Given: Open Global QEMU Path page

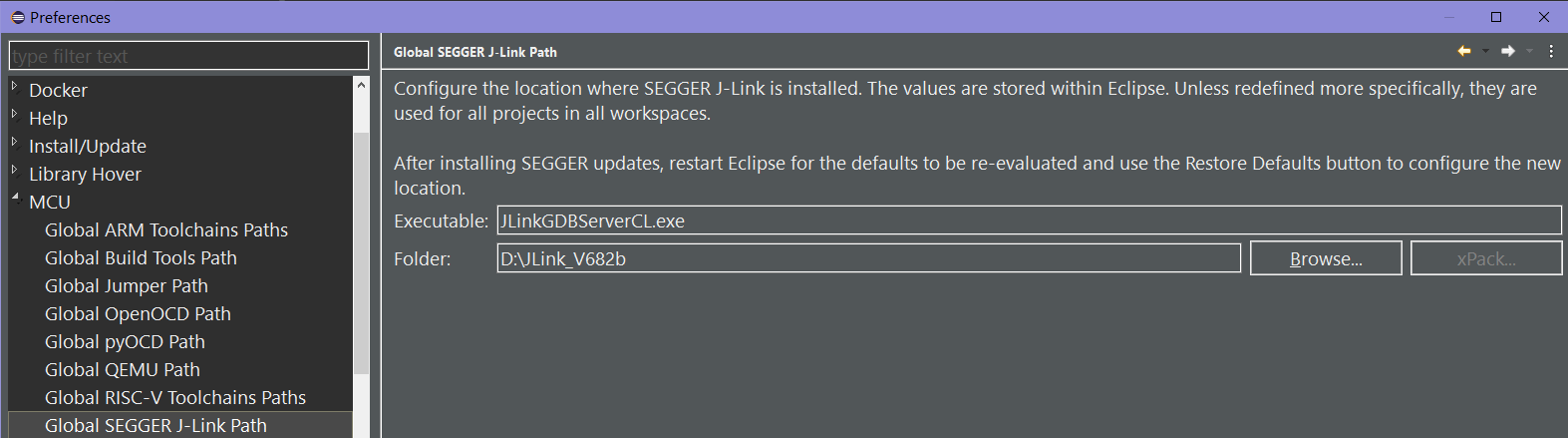Looking at the screenshot, I should point(123,369).
